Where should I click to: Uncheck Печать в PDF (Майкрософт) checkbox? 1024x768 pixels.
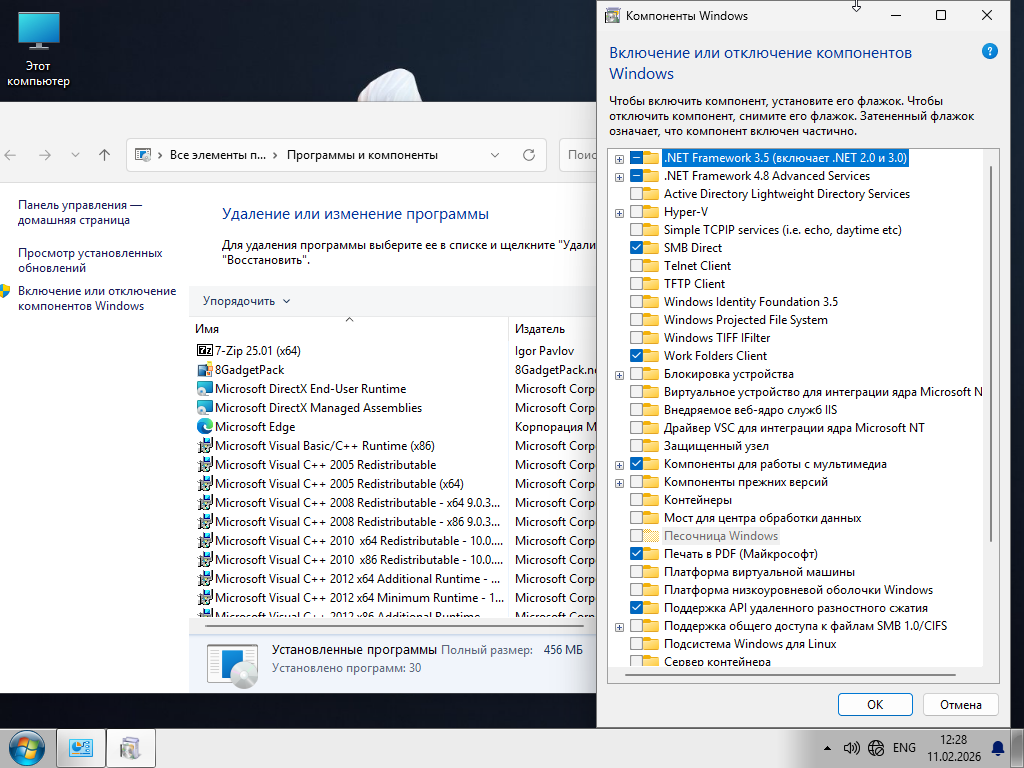point(636,554)
